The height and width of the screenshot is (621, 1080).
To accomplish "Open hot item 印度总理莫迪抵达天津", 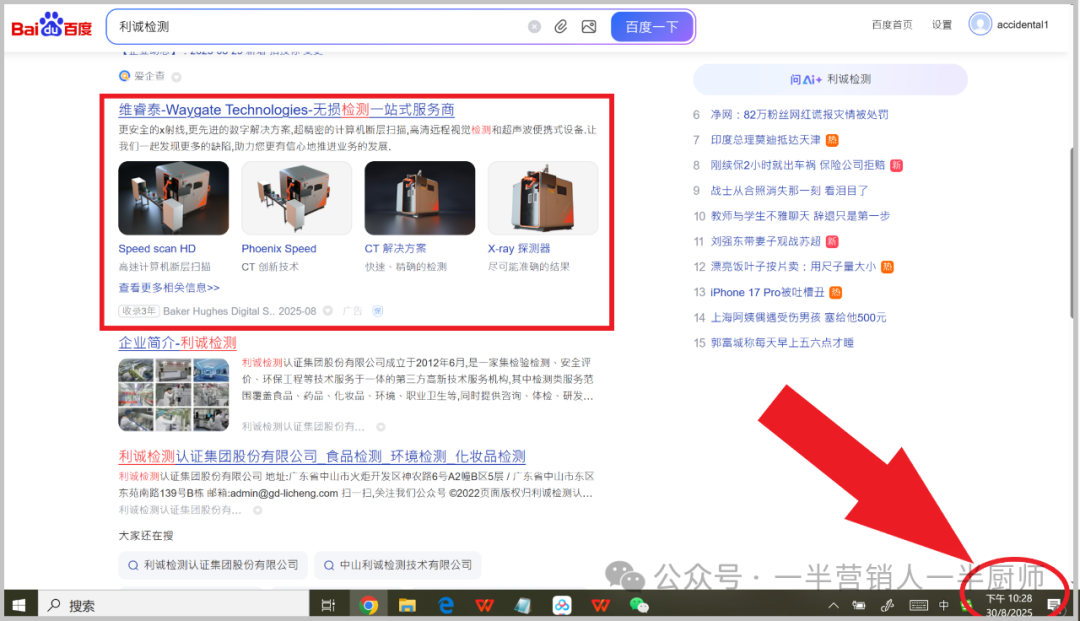I will click(x=765, y=140).
